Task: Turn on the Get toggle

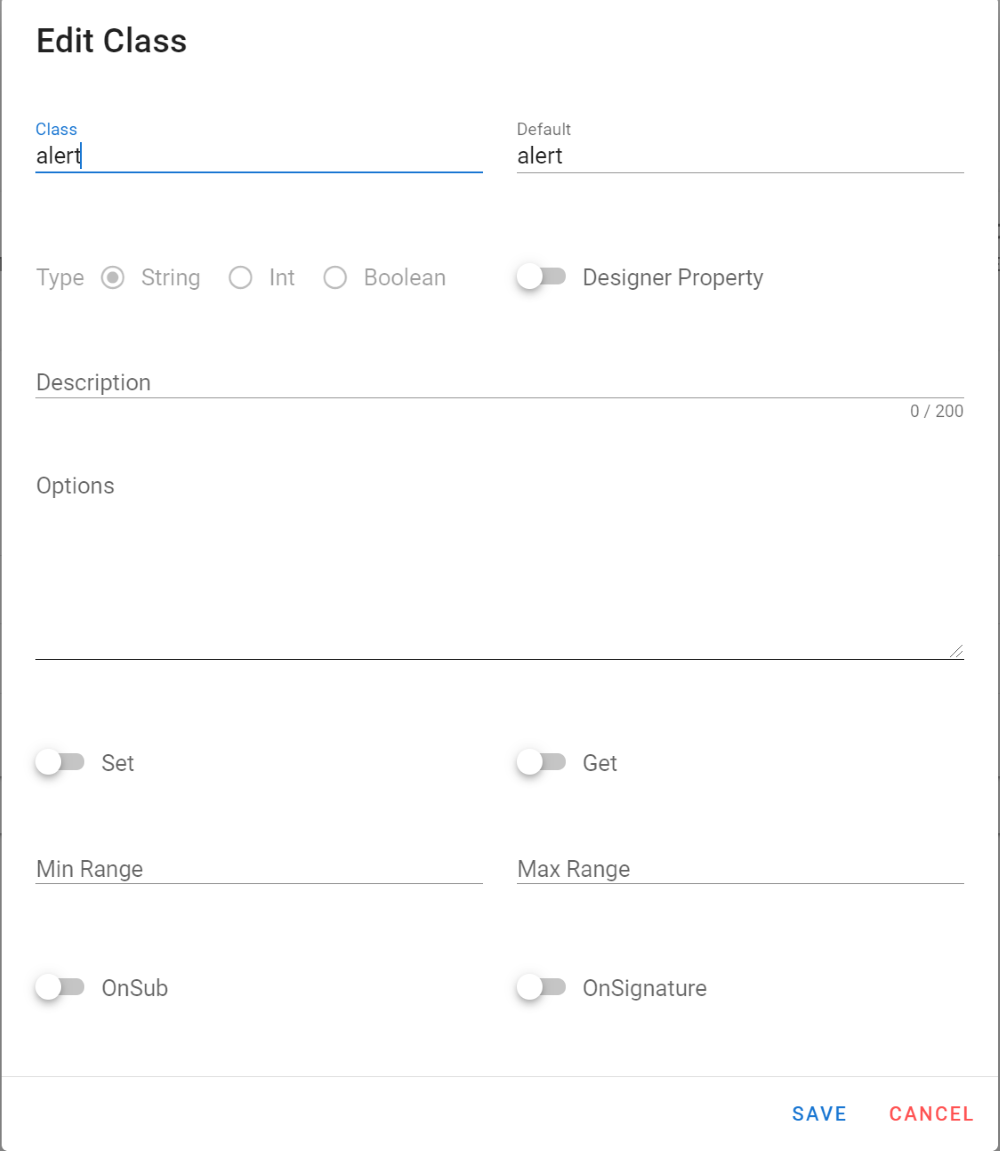Action: (541, 763)
